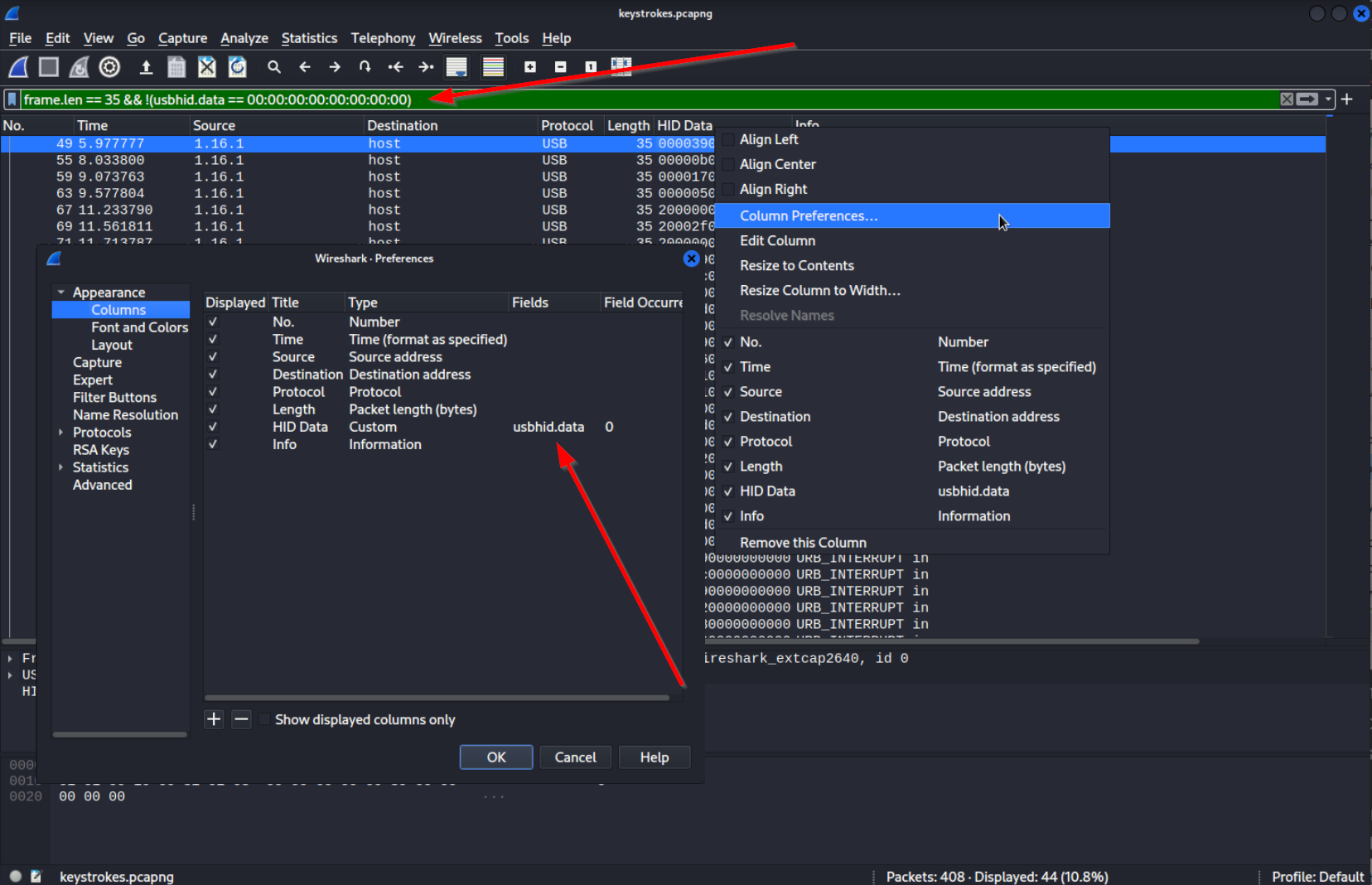This screenshot has height=885, width=1372.
Task: Reload this capture file icon
Action: tap(238, 67)
